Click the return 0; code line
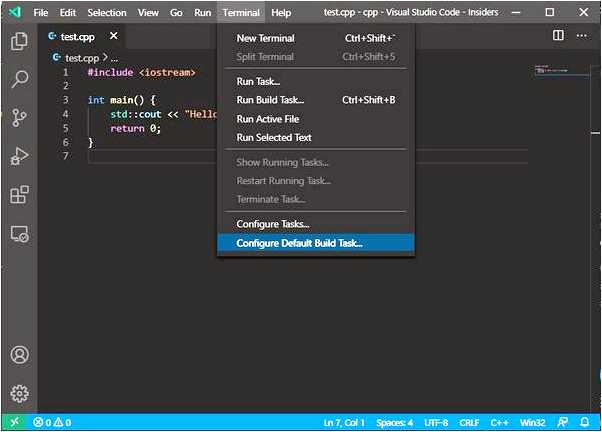Screen dimensions: 602x432 point(135,128)
